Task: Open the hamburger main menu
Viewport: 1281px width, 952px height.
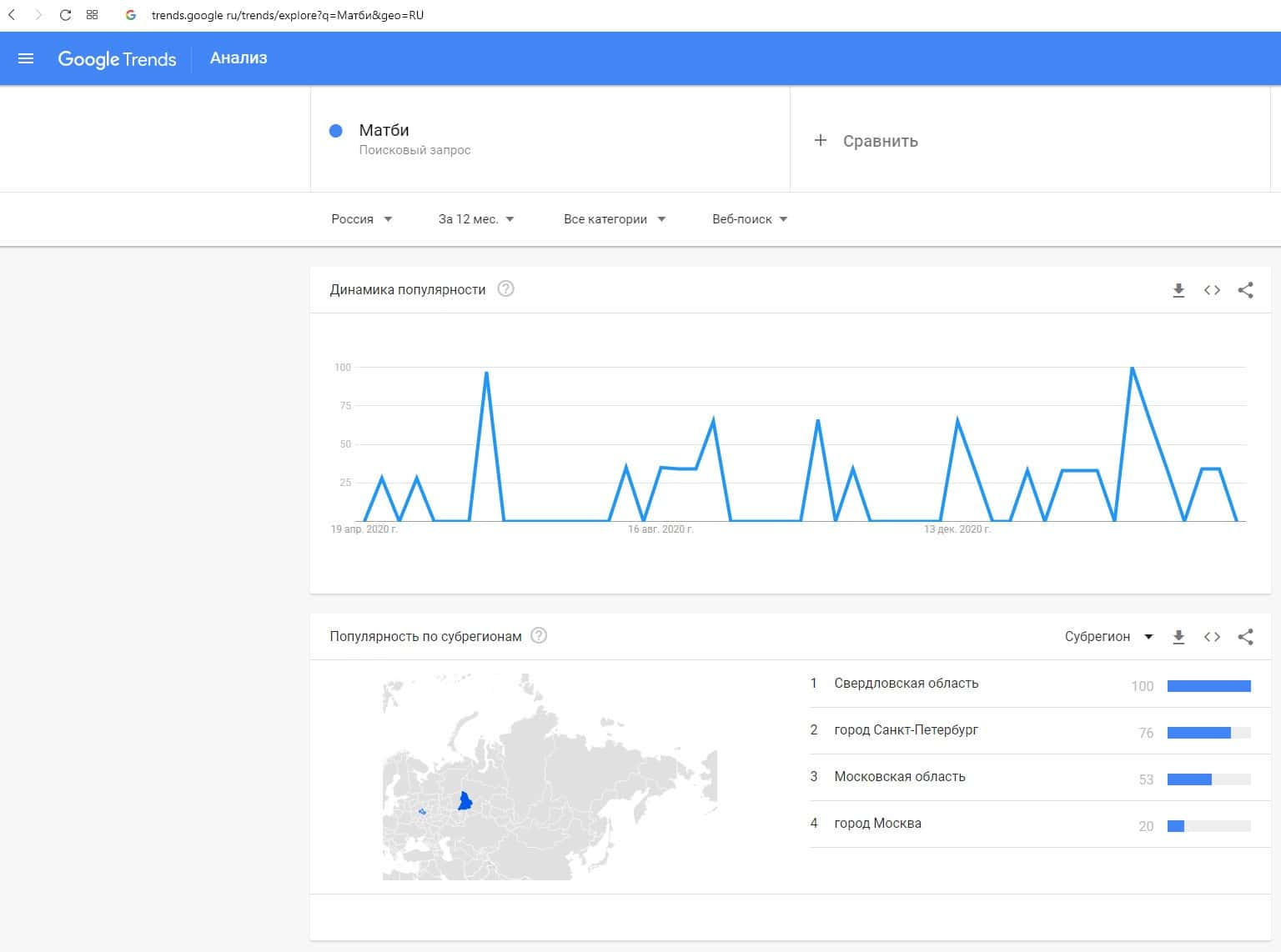Action: [26, 58]
